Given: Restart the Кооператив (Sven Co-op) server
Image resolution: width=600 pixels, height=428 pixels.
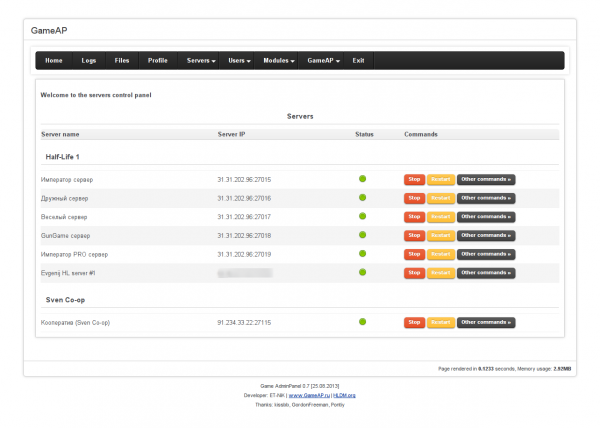Looking at the screenshot, I should coord(440,322).
